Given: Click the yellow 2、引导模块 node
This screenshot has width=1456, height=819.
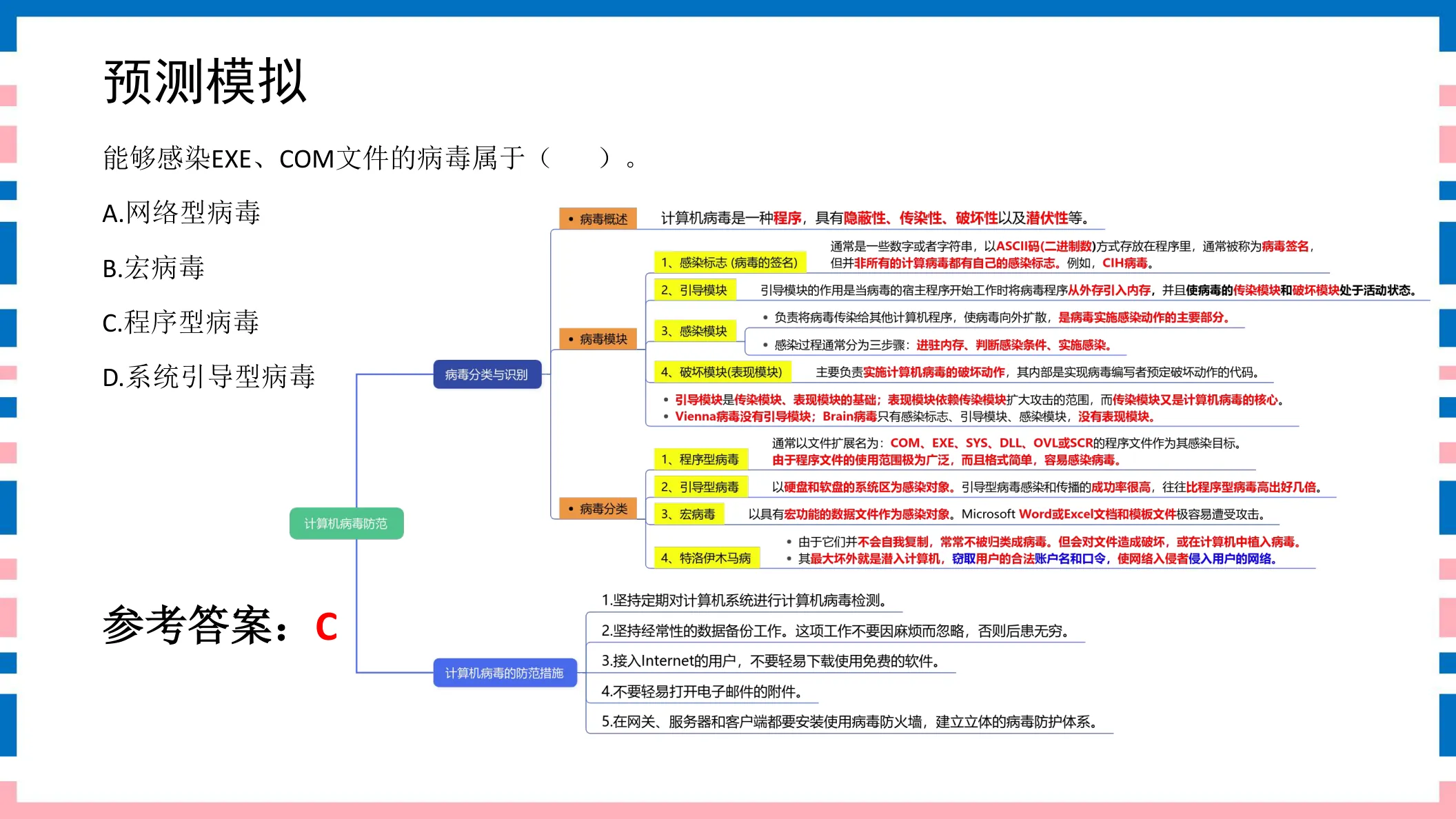Looking at the screenshot, I should point(694,290).
